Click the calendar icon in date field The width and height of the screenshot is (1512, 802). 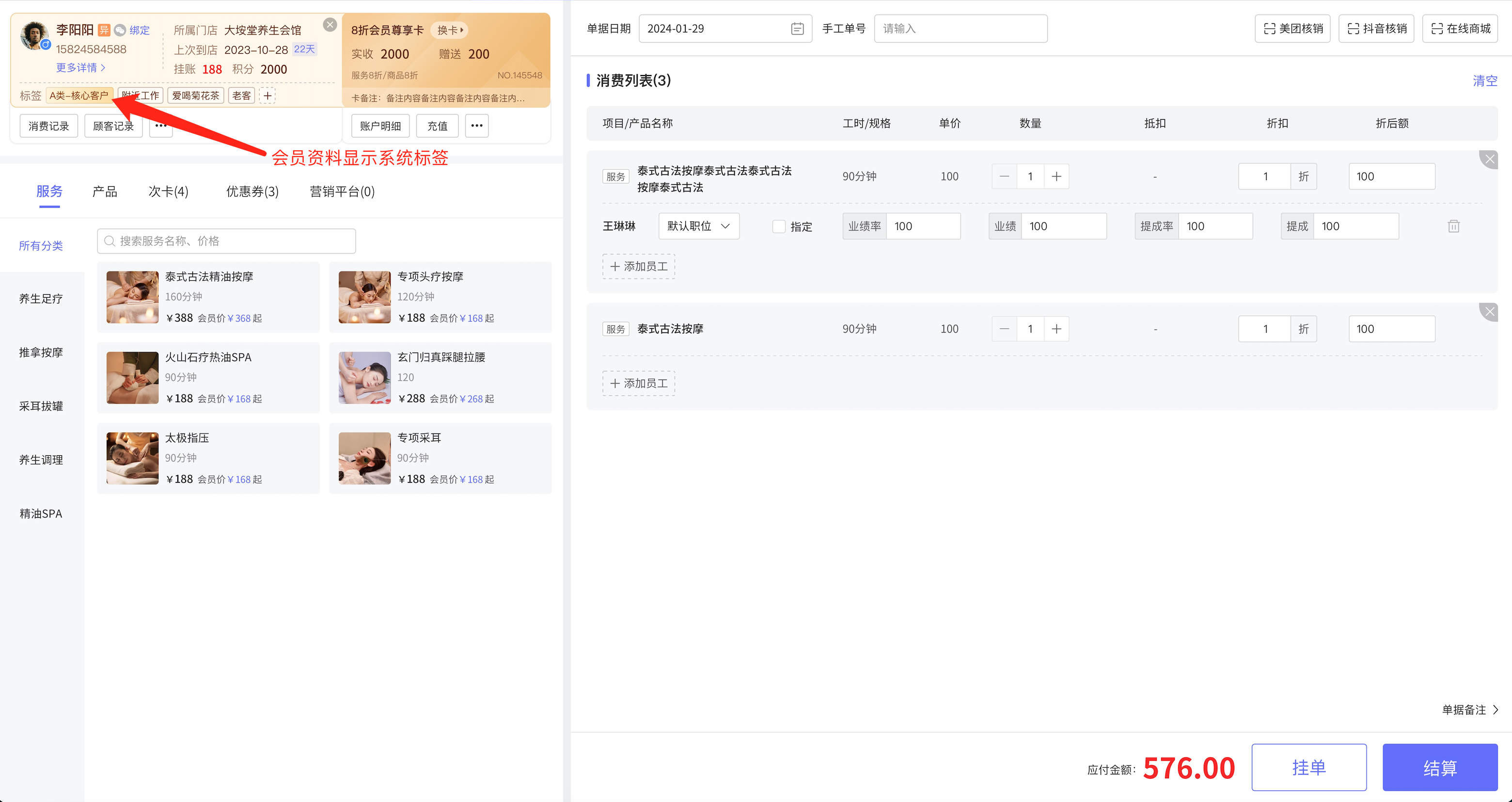click(797, 29)
